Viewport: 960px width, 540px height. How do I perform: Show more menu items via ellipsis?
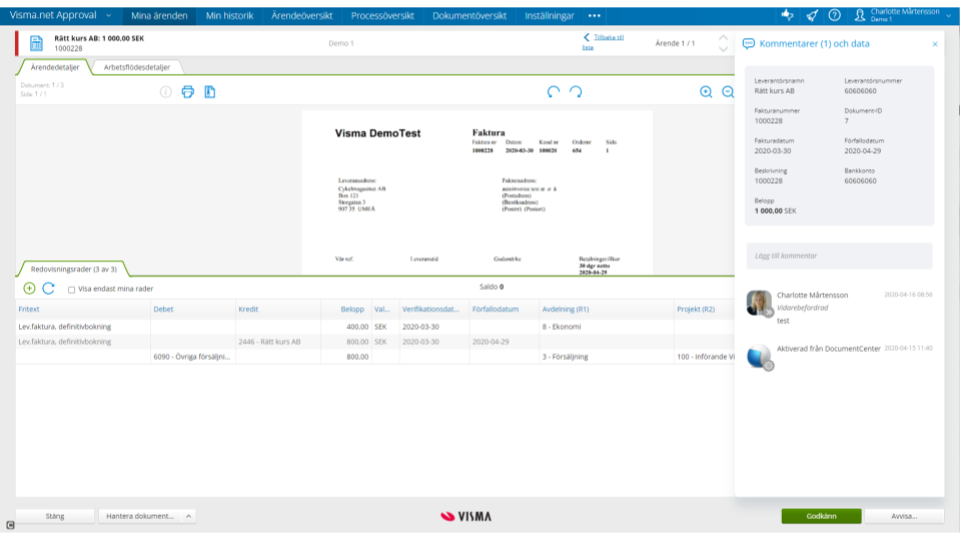coord(594,15)
